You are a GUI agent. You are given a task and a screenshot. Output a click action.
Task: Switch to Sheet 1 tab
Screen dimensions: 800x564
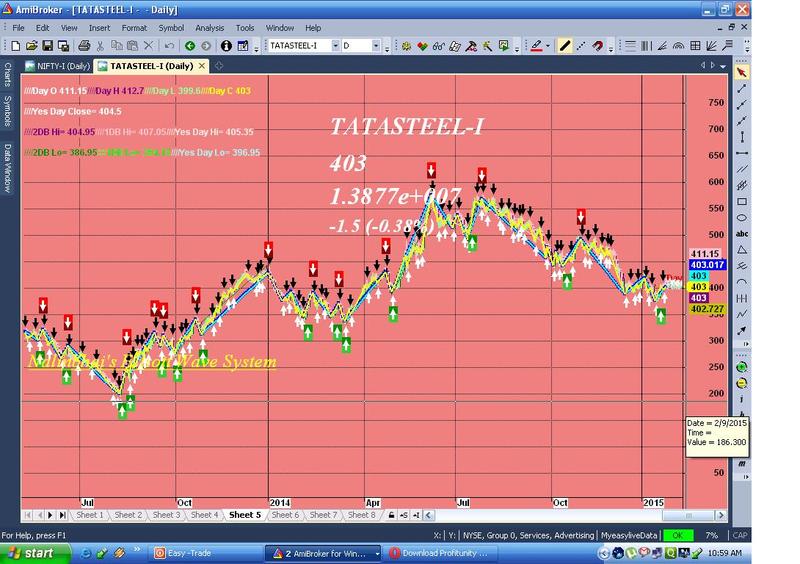pyautogui.click(x=90, y=515)
